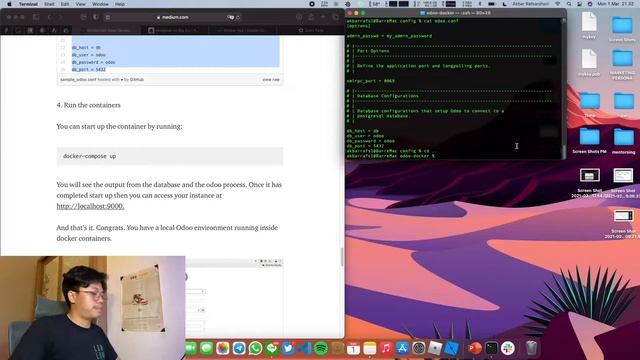Open the Shell menu
The height and width of the screenshot is (360, 640).
coord(49,4)
